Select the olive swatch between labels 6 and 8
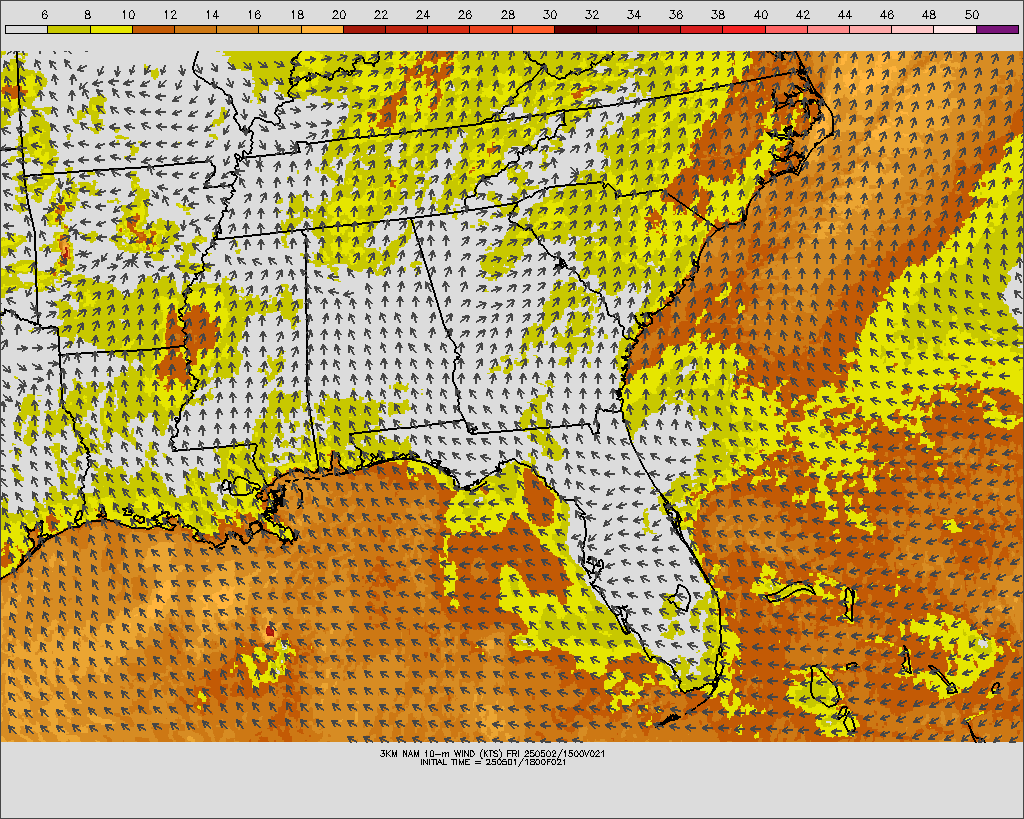This screenshot has width=1024, height=819. click(x=69, y=29)
